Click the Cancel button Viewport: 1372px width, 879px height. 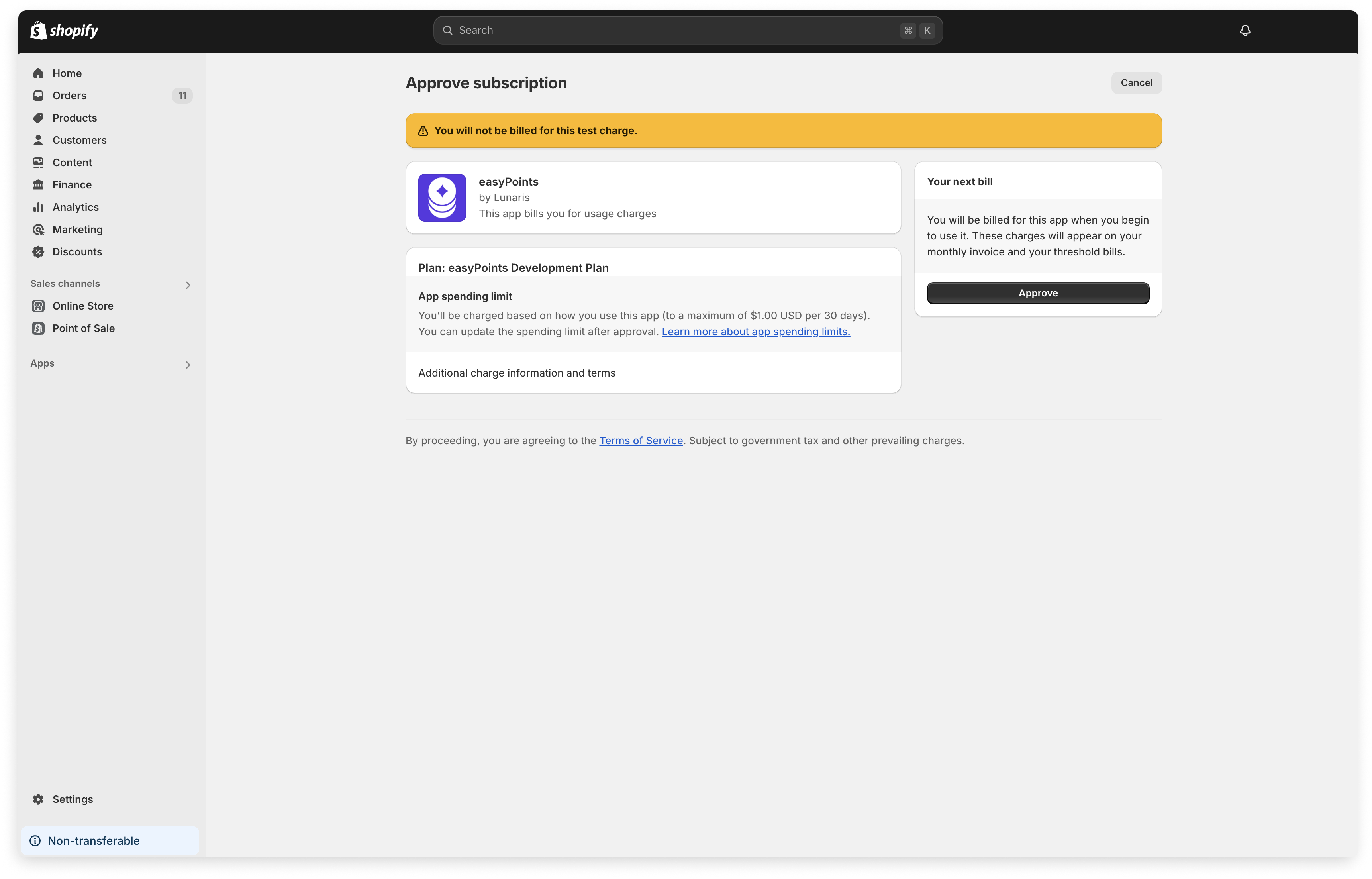1136,83
